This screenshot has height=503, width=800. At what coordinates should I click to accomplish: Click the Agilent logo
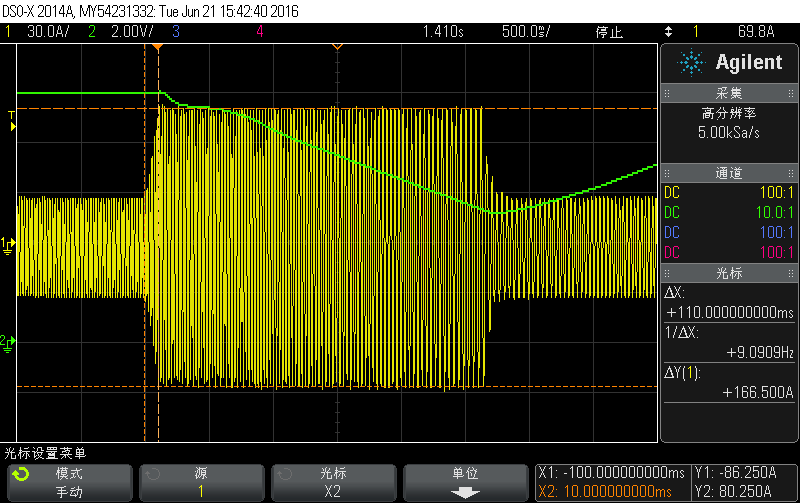click(730, 62)
